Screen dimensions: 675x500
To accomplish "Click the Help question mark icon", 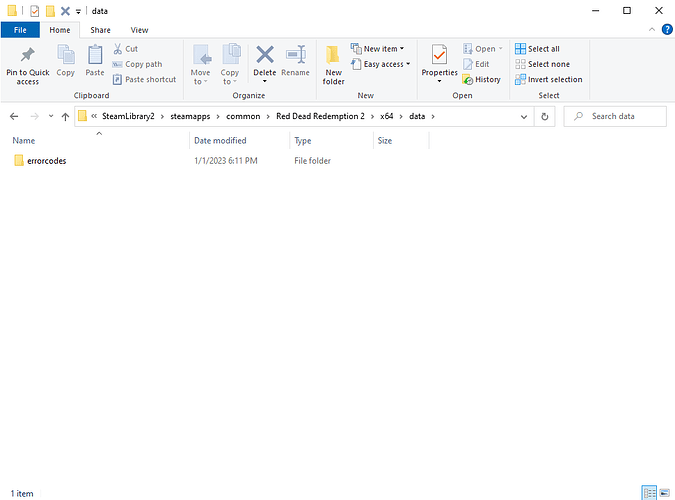I will click(667, 29).
